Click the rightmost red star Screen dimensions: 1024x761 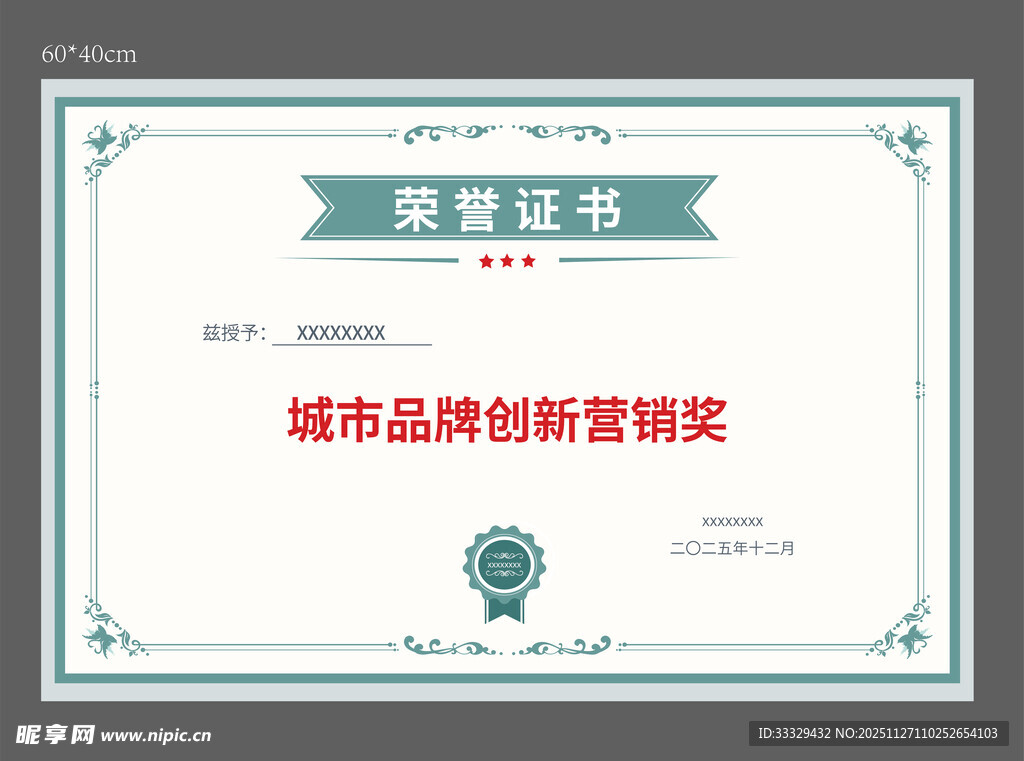coord(528,261)
